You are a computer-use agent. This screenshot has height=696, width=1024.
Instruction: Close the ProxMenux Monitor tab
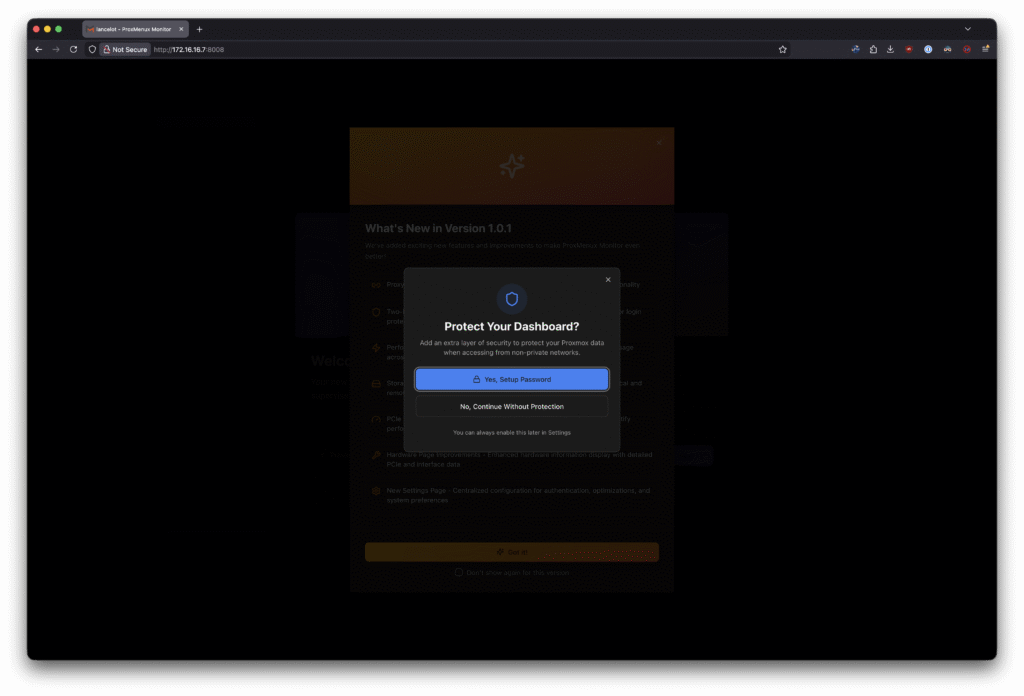181,29
